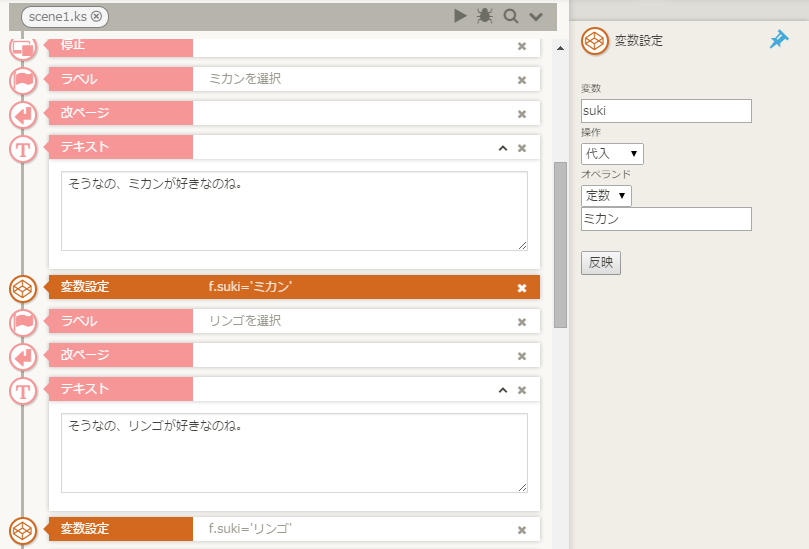Image resolution: width=809 pixels, height=549 pixels.
Task: Select the 停止 component row
Action: pyautogui.click(x=294, y=47)
